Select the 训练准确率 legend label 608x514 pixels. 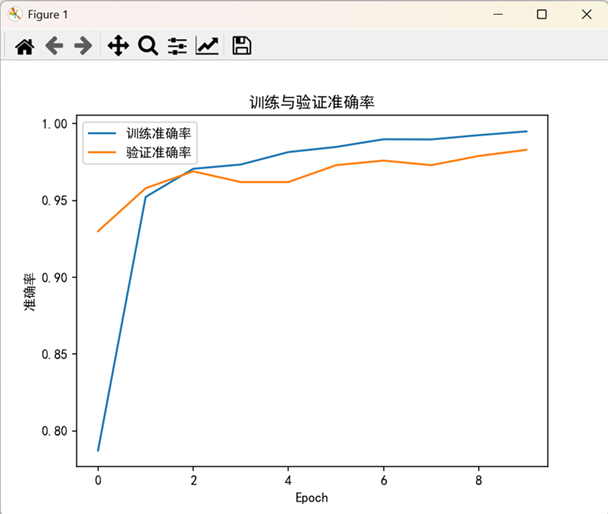pos(159,134)
